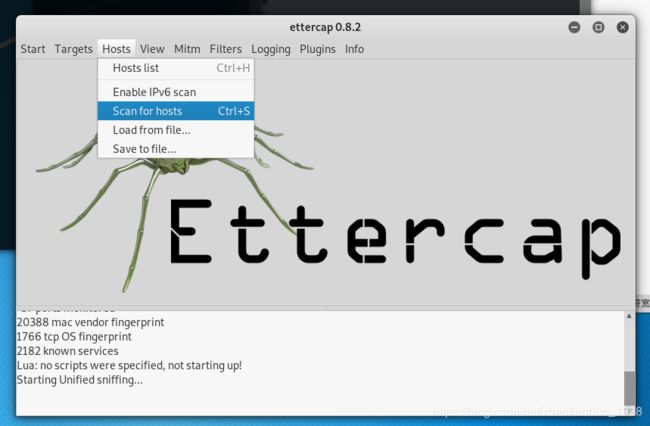Open the Info menu

354,49
